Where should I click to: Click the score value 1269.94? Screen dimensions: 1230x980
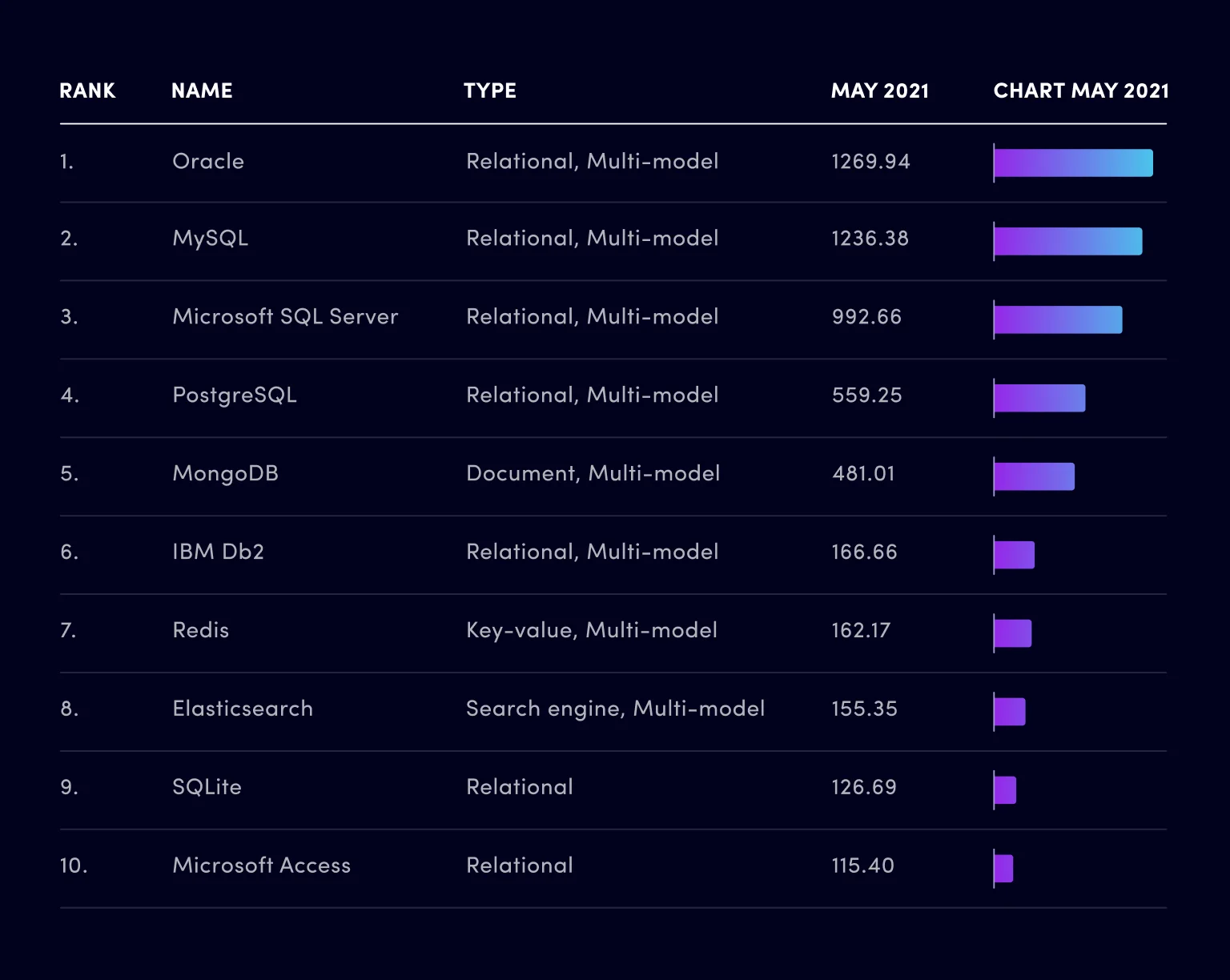click(871, 162)
